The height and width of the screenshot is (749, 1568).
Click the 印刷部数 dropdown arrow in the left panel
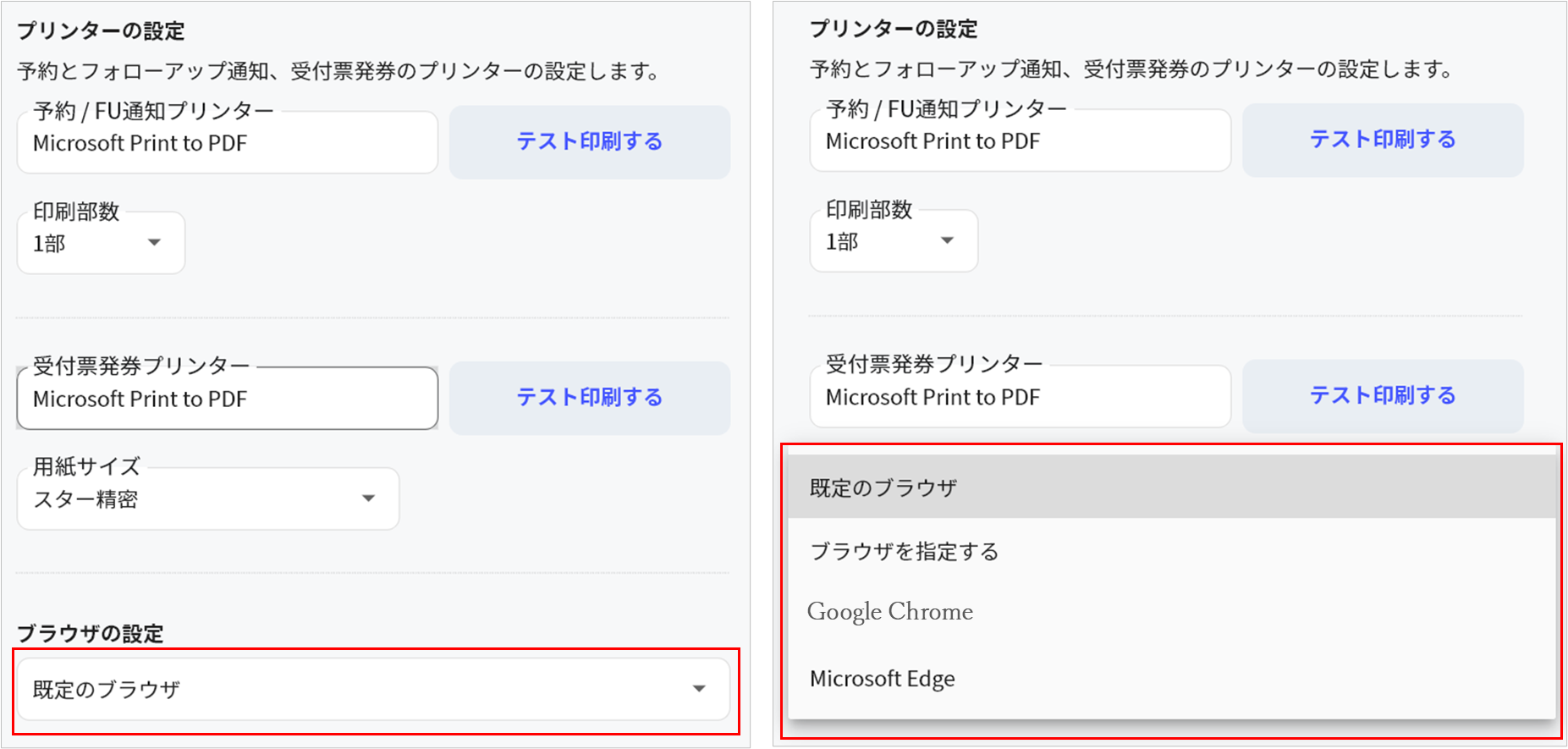[154, 243]
